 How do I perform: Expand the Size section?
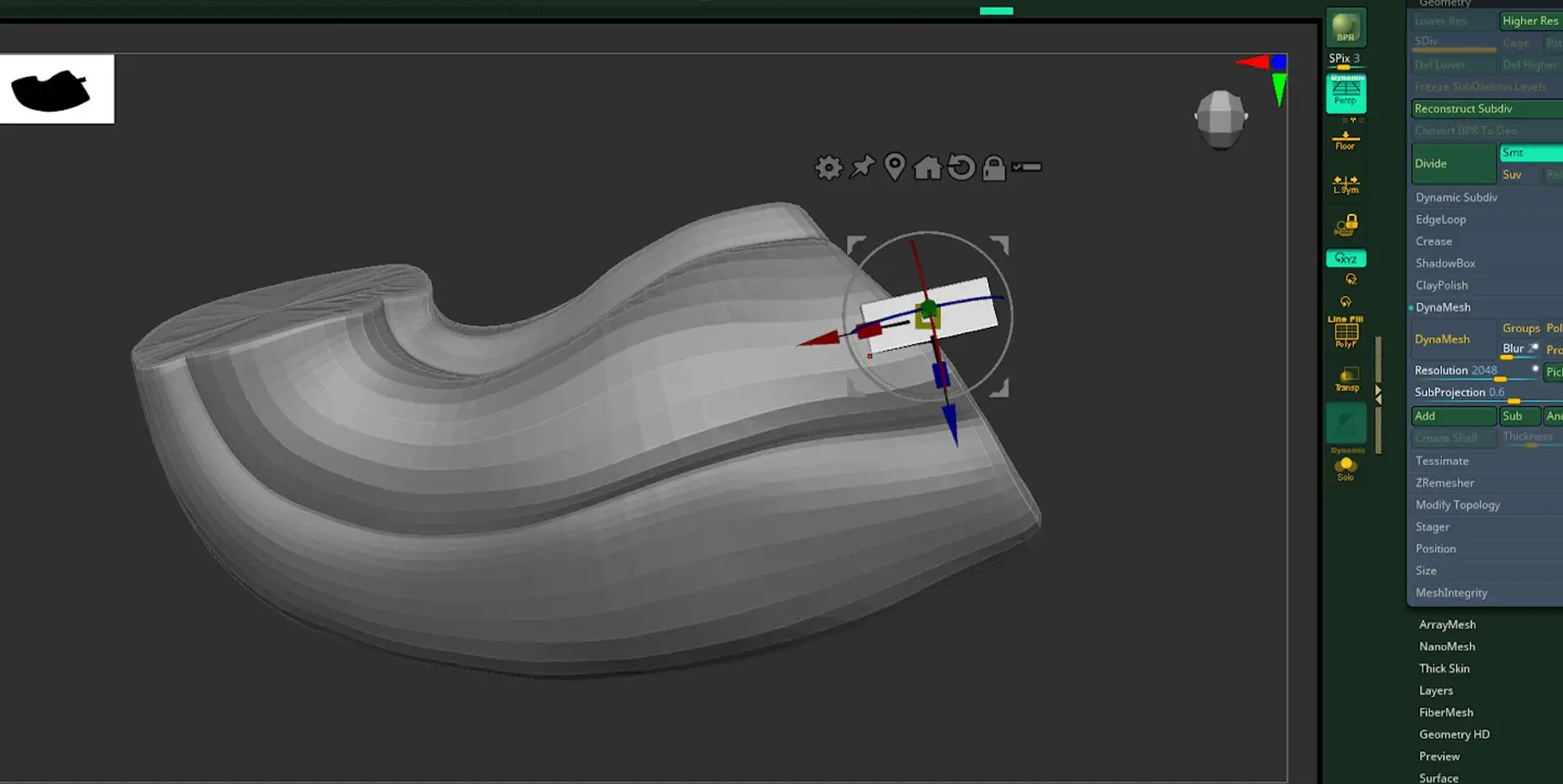1426,571
